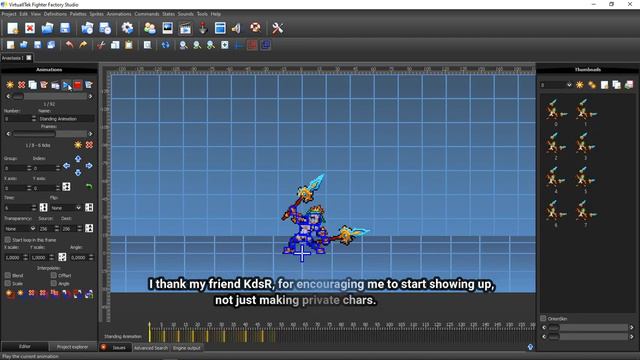Open options via the wrench and screwdriver icon
This screenshot has height=360, width=640.
pos(278,28)
